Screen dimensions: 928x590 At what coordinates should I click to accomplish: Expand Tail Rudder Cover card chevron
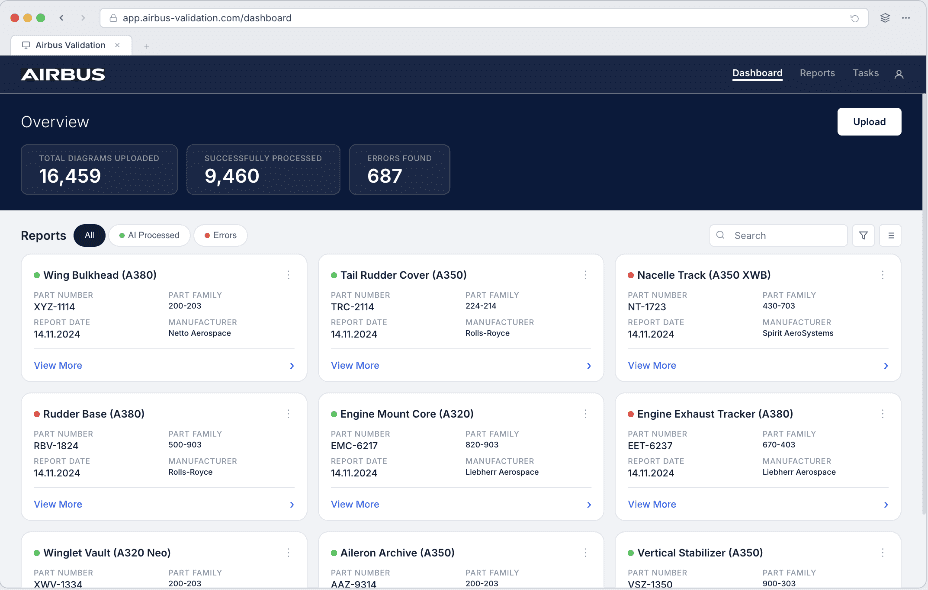coord(589,366)
